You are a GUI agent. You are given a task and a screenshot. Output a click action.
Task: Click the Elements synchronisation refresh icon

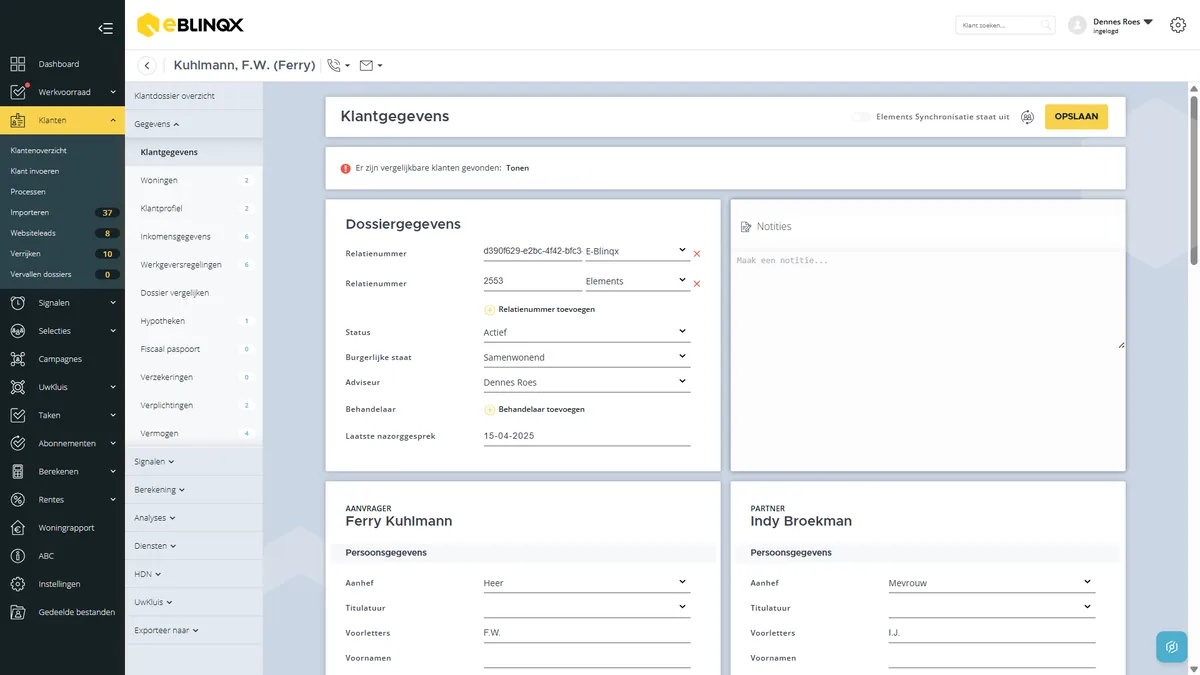coord(1027,117)
